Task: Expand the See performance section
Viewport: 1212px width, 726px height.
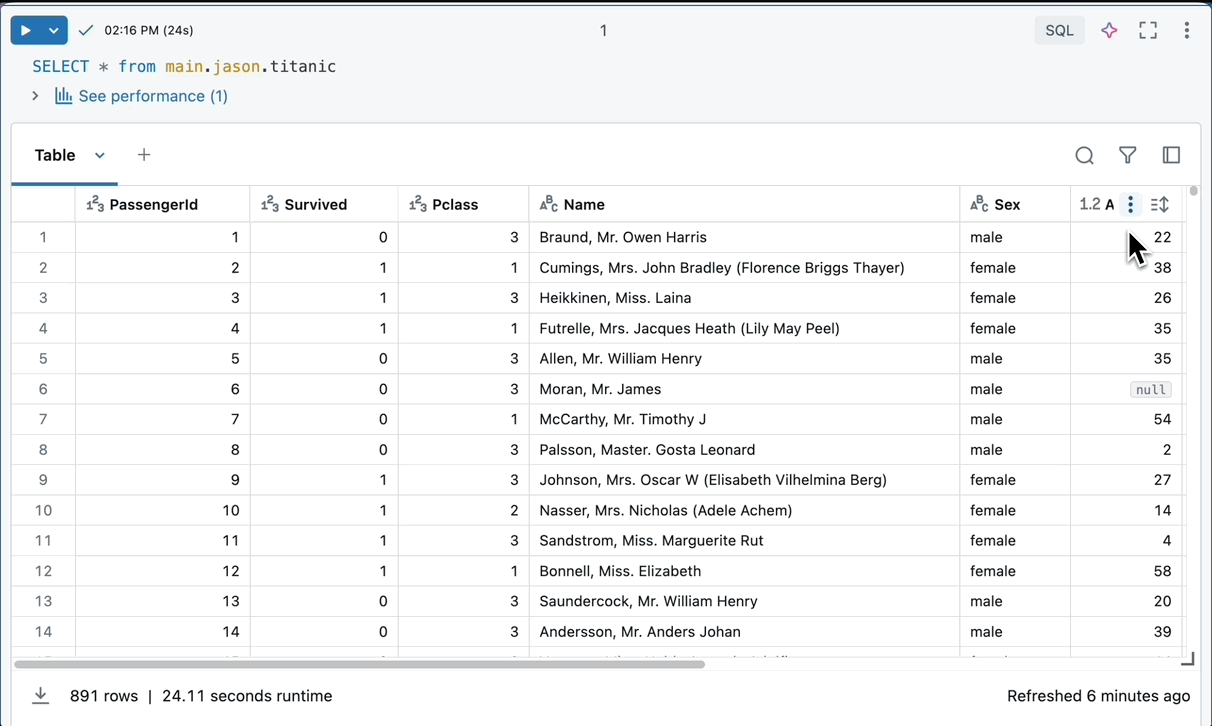Action: 35,96
